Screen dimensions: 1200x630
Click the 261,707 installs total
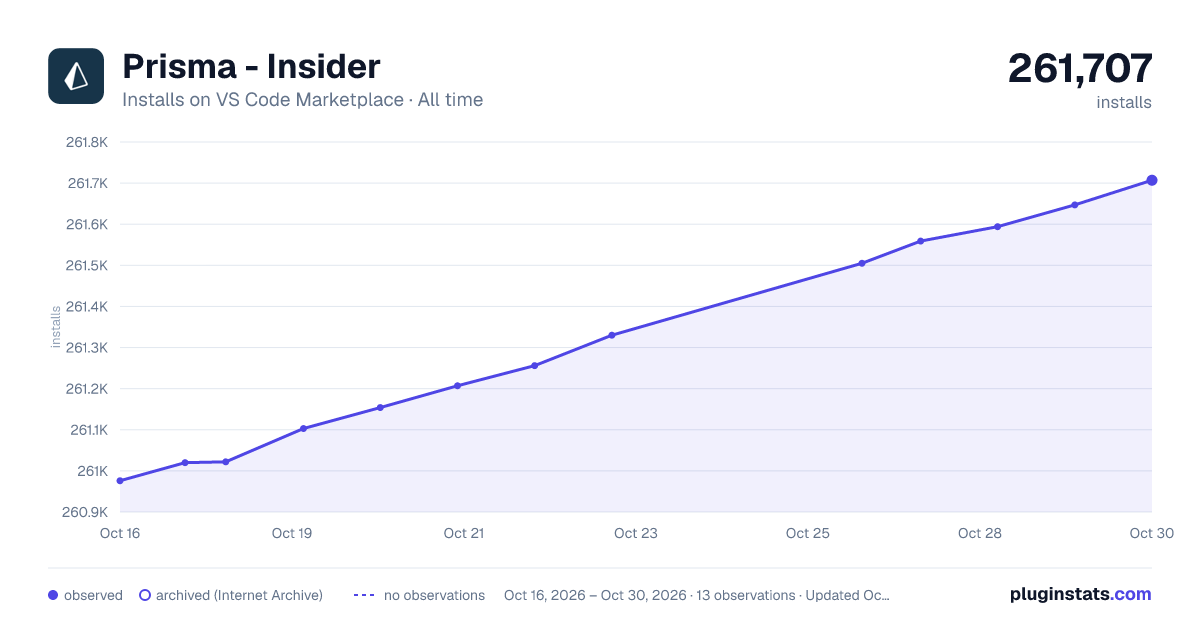pos(1080,68)
